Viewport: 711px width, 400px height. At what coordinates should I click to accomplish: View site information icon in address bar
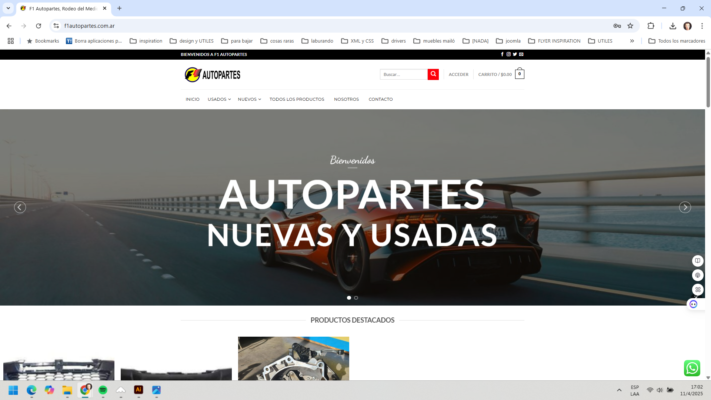click(56, 26)
